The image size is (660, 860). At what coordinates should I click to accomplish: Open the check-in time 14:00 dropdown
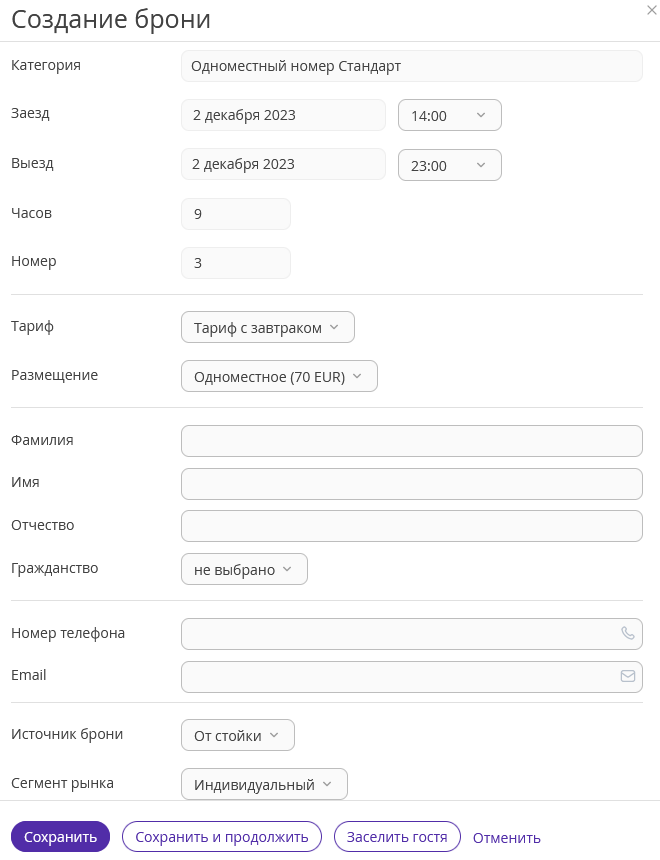tap(450, 115)
